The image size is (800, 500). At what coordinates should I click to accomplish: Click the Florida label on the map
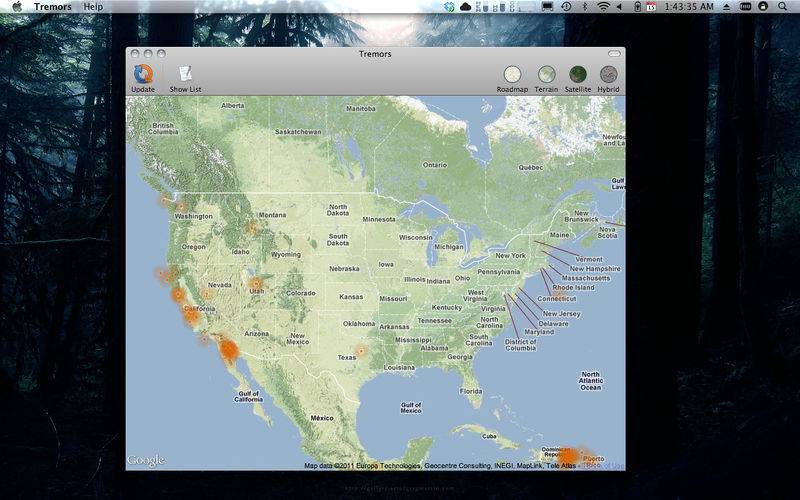point(470,391)
